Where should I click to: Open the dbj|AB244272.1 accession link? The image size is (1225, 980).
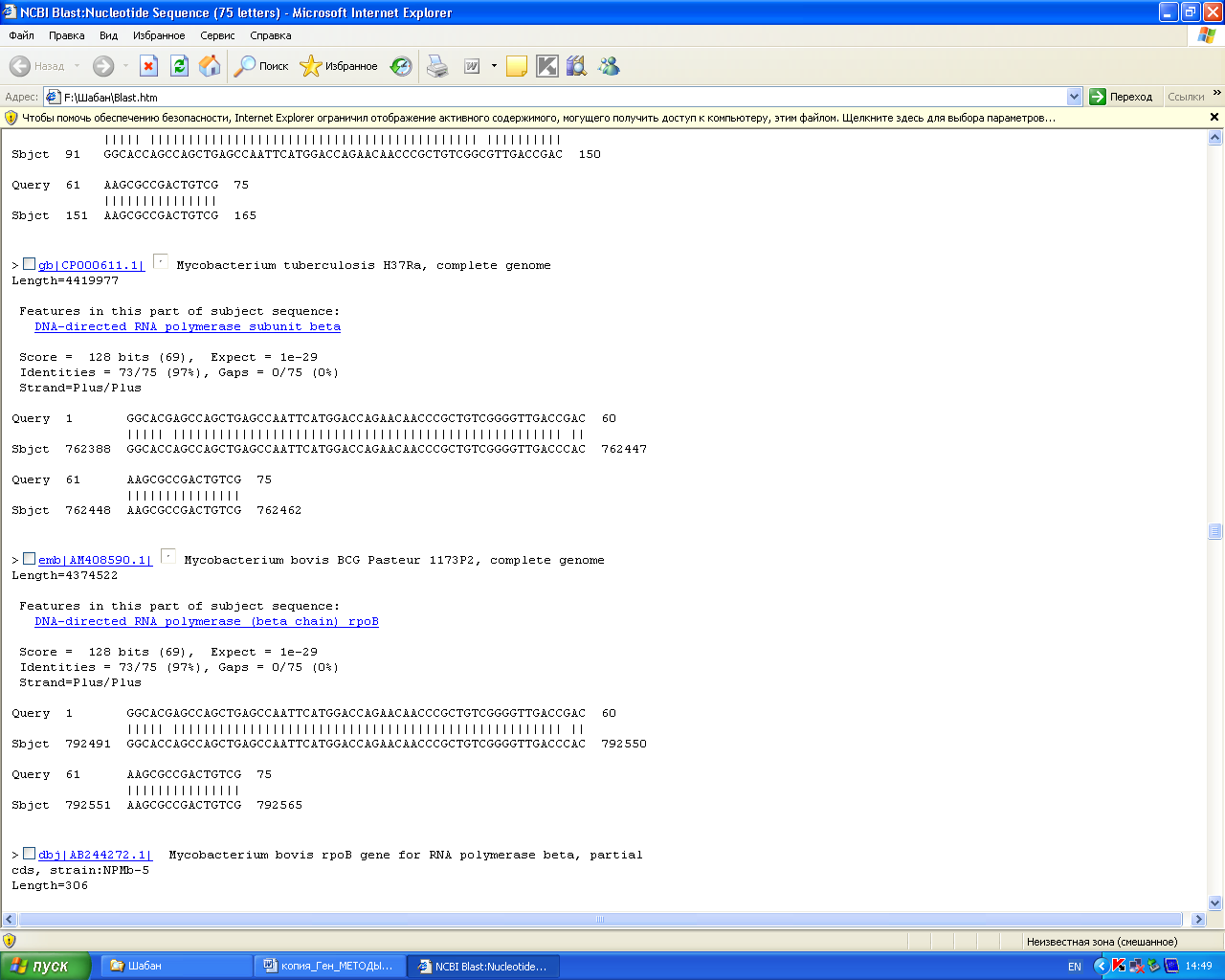coord(95,855)
